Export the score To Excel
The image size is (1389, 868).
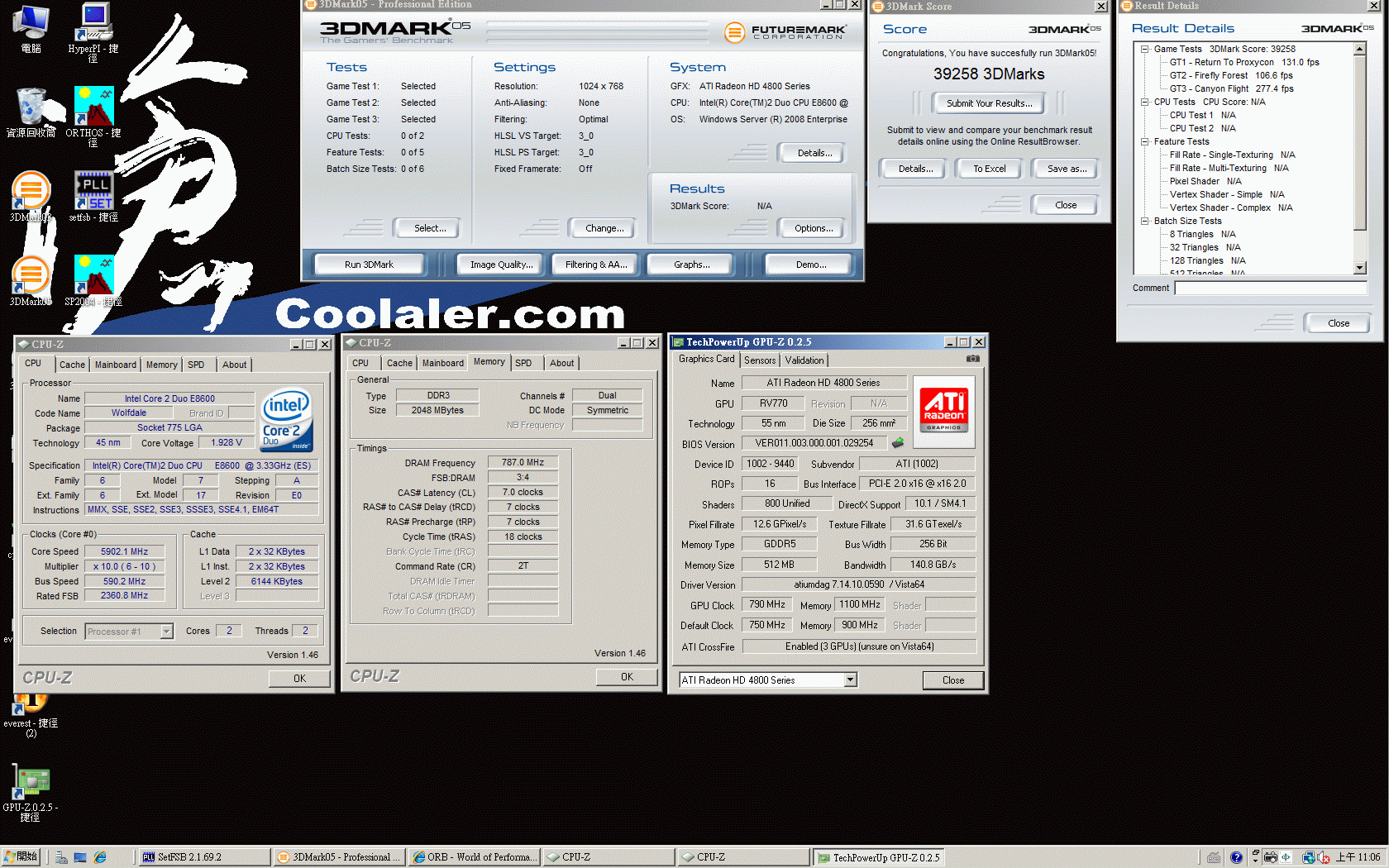point(990,169)
